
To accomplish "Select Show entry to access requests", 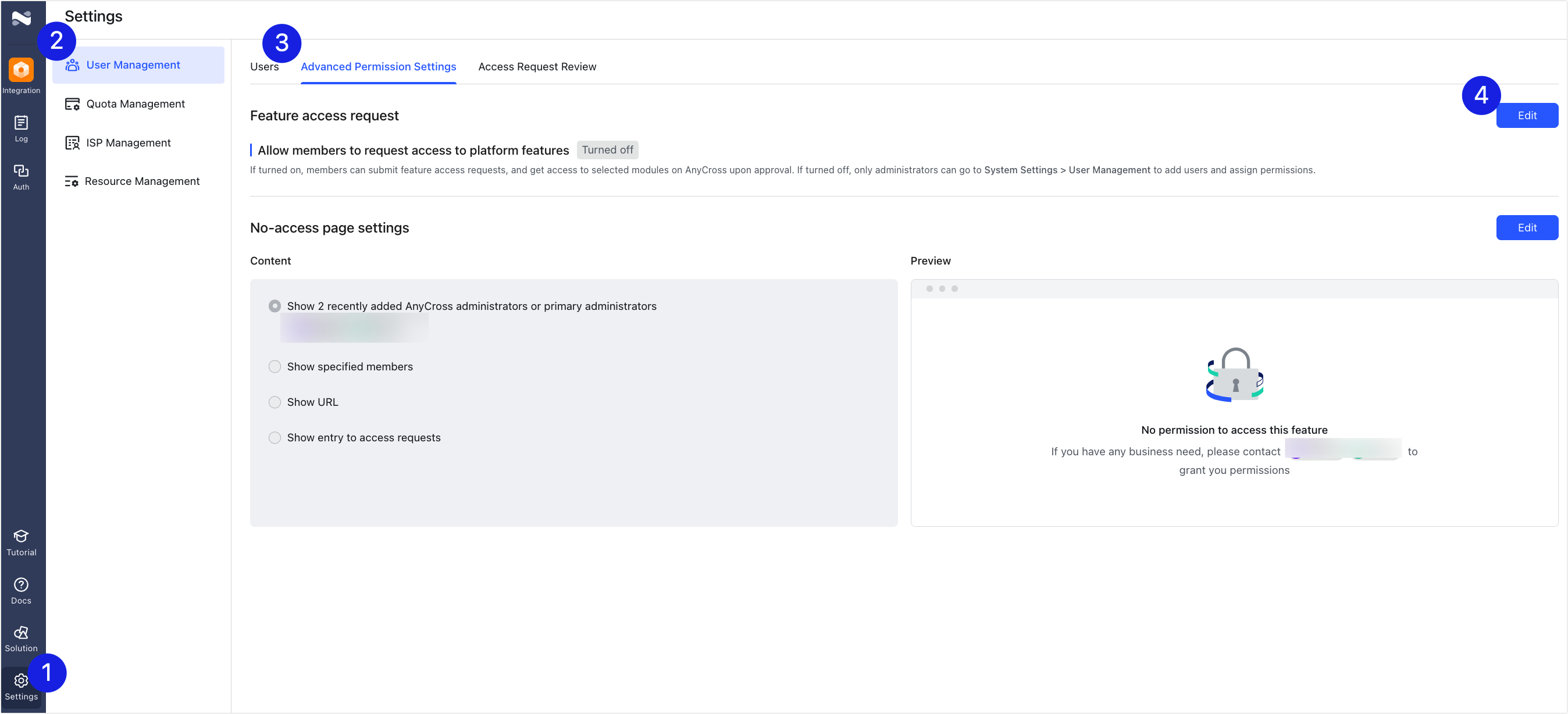I will (x=275, y=437).
